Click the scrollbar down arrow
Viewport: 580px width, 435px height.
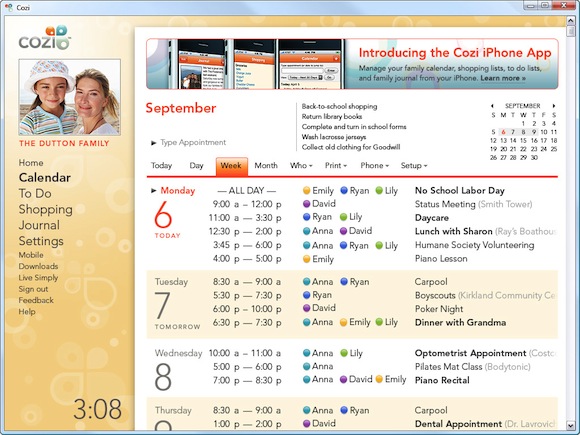pyautogui.click(x=570, y=425)
